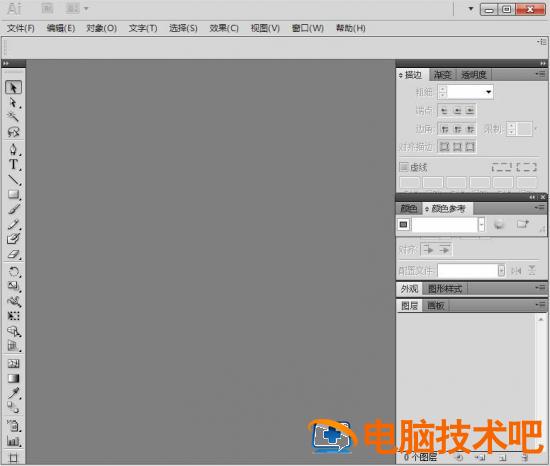Select the Pen tool
Viewport: 550px width, 466px height.
point(13,149)
